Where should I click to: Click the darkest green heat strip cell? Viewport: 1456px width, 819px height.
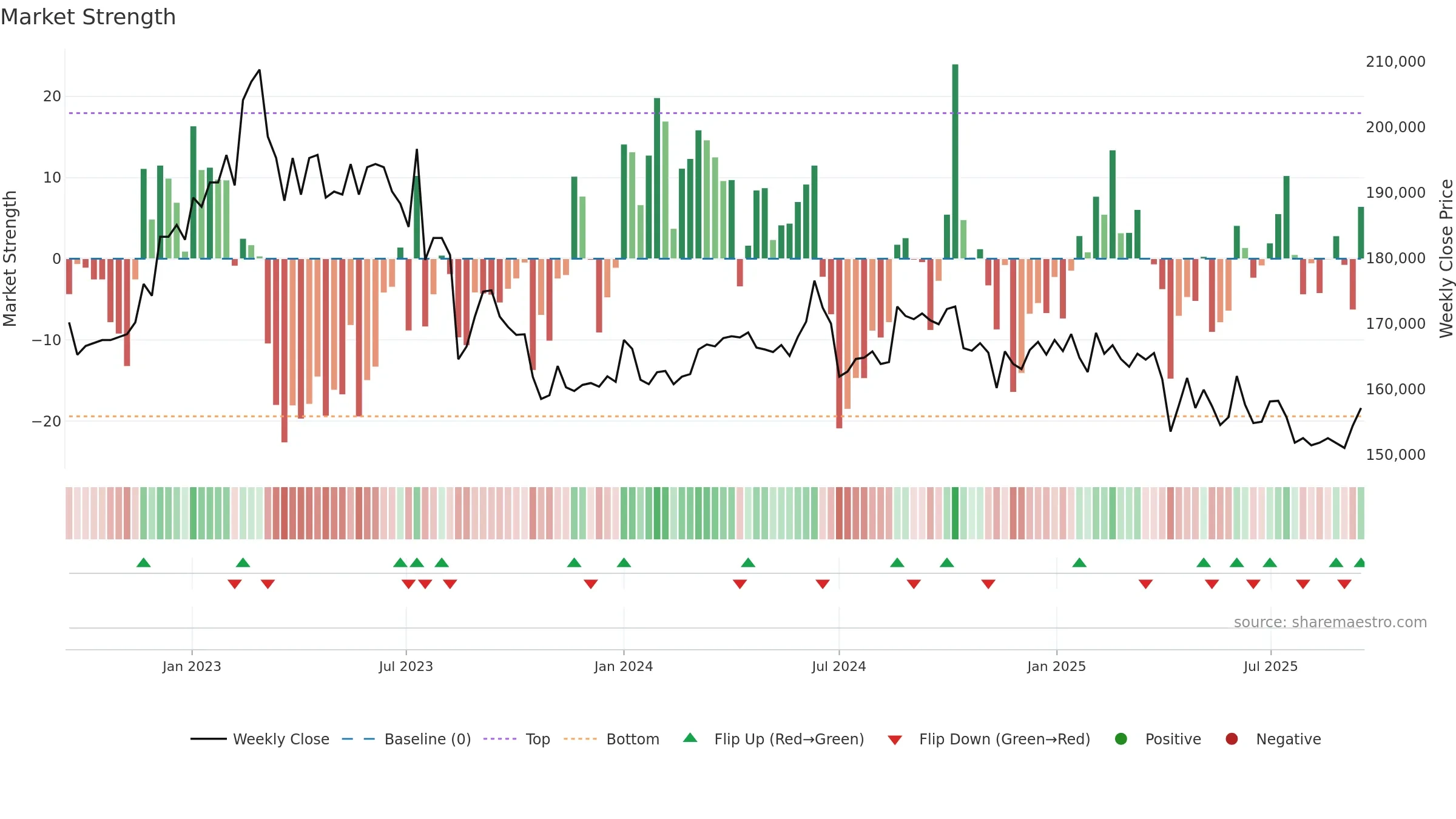(x=955, y=513)
